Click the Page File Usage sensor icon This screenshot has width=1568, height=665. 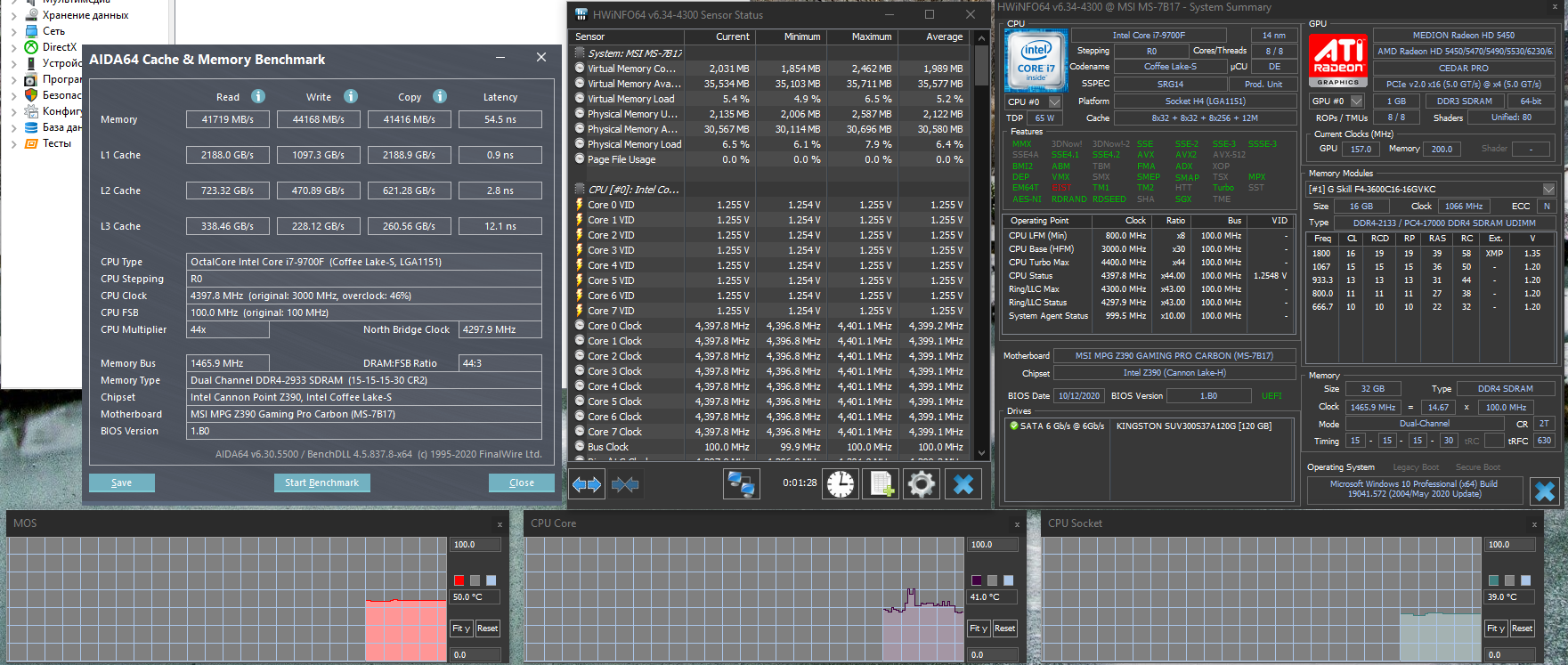580,159
